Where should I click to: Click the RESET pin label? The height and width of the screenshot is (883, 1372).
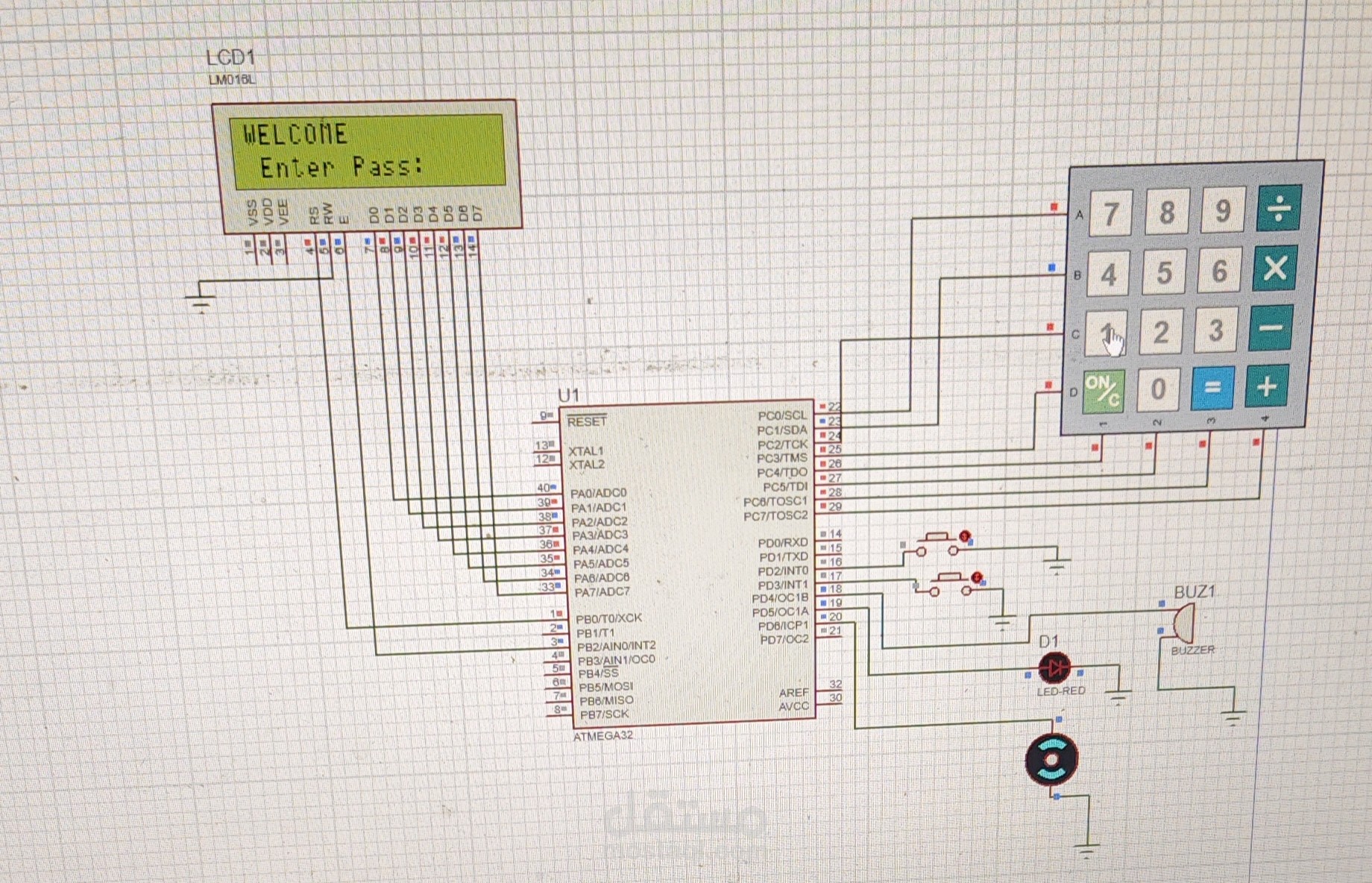587,421
